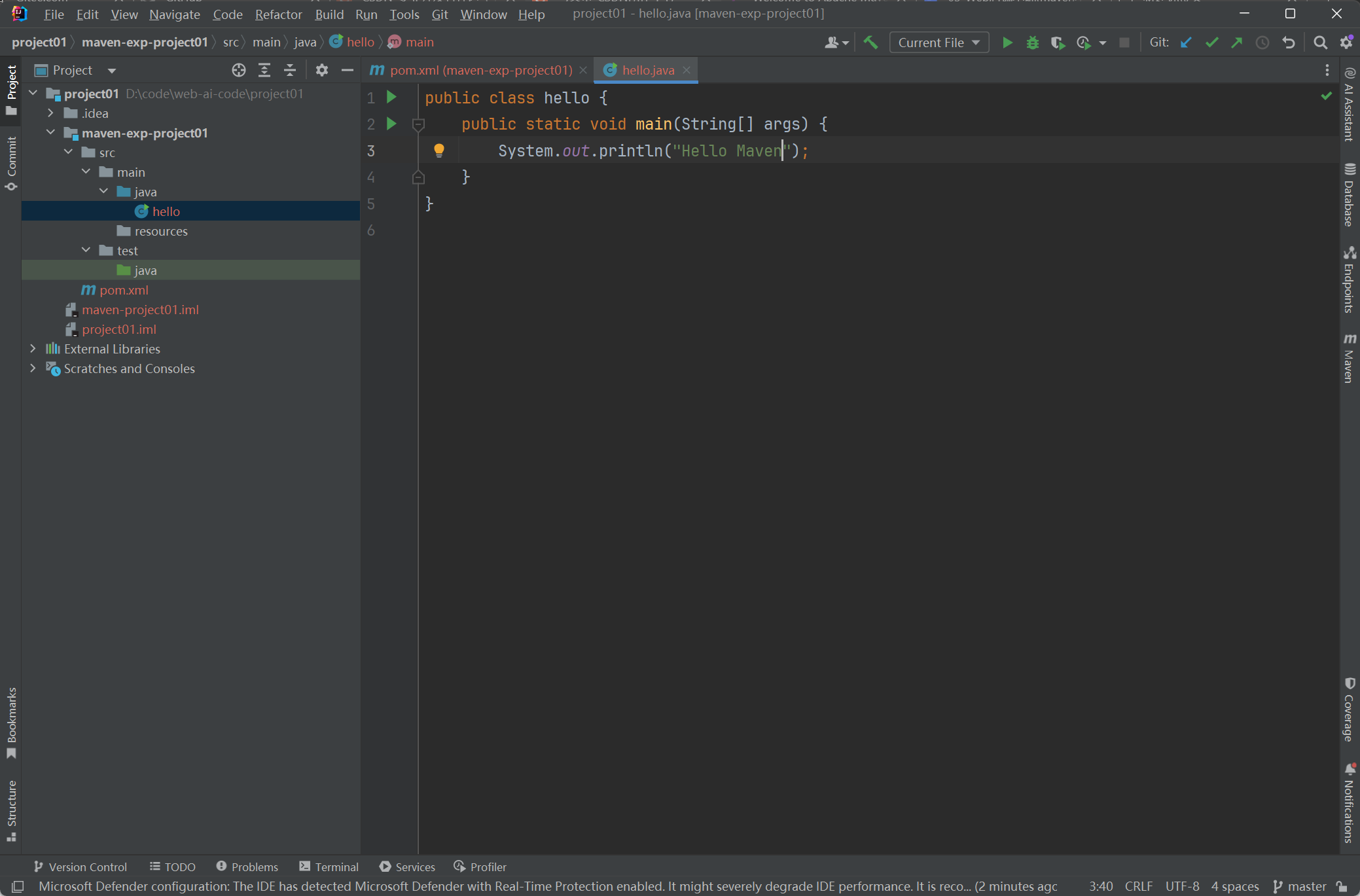
Task: Click the Build project hammer icon
Action: [x=870, y=43]
